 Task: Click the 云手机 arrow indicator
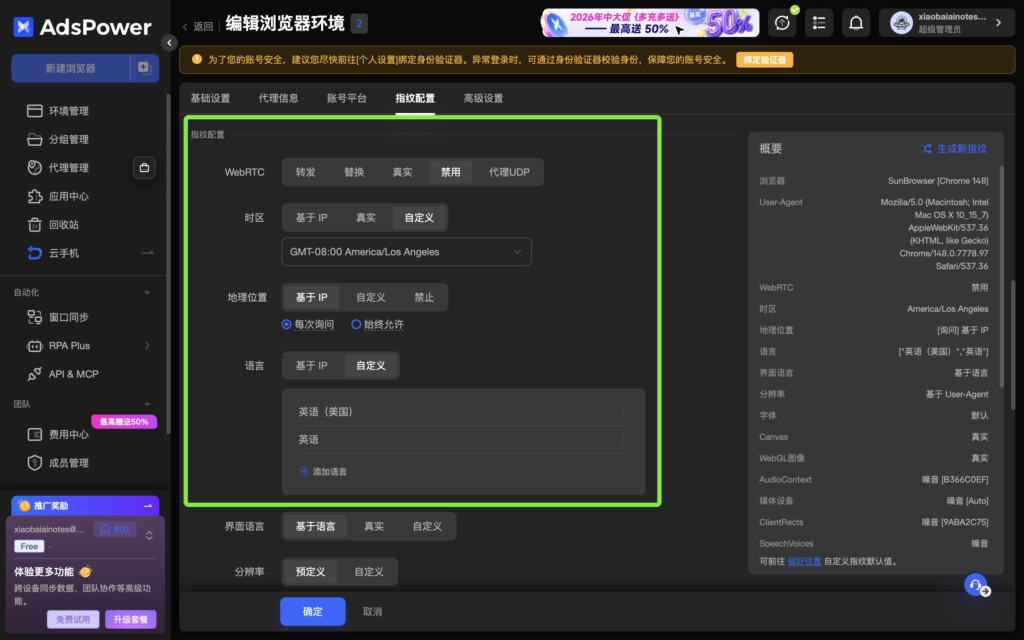point(148,253)
